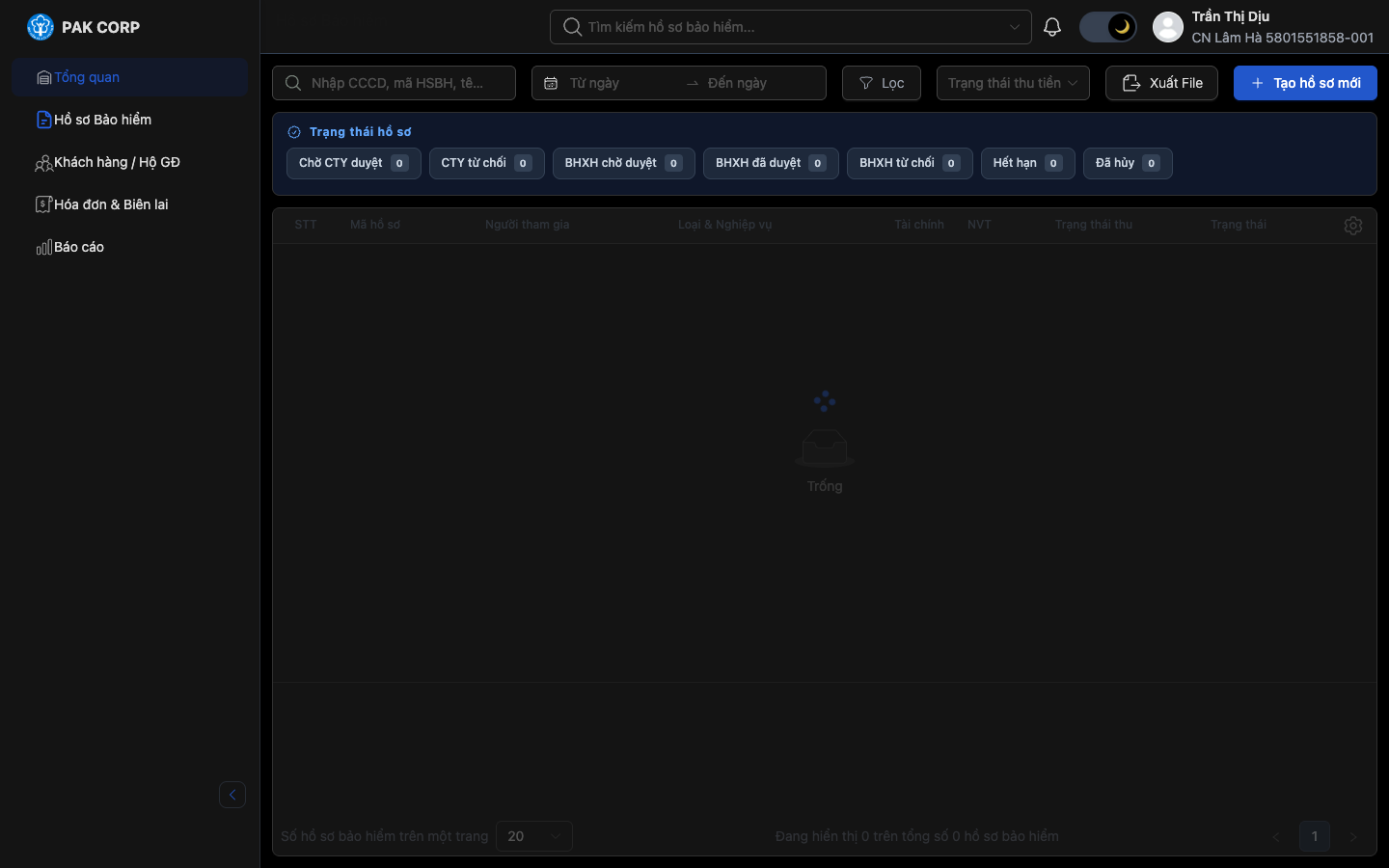Select the Đến ngày end date field
Screen dimensions: 1389x868
[x=757, y=83]
